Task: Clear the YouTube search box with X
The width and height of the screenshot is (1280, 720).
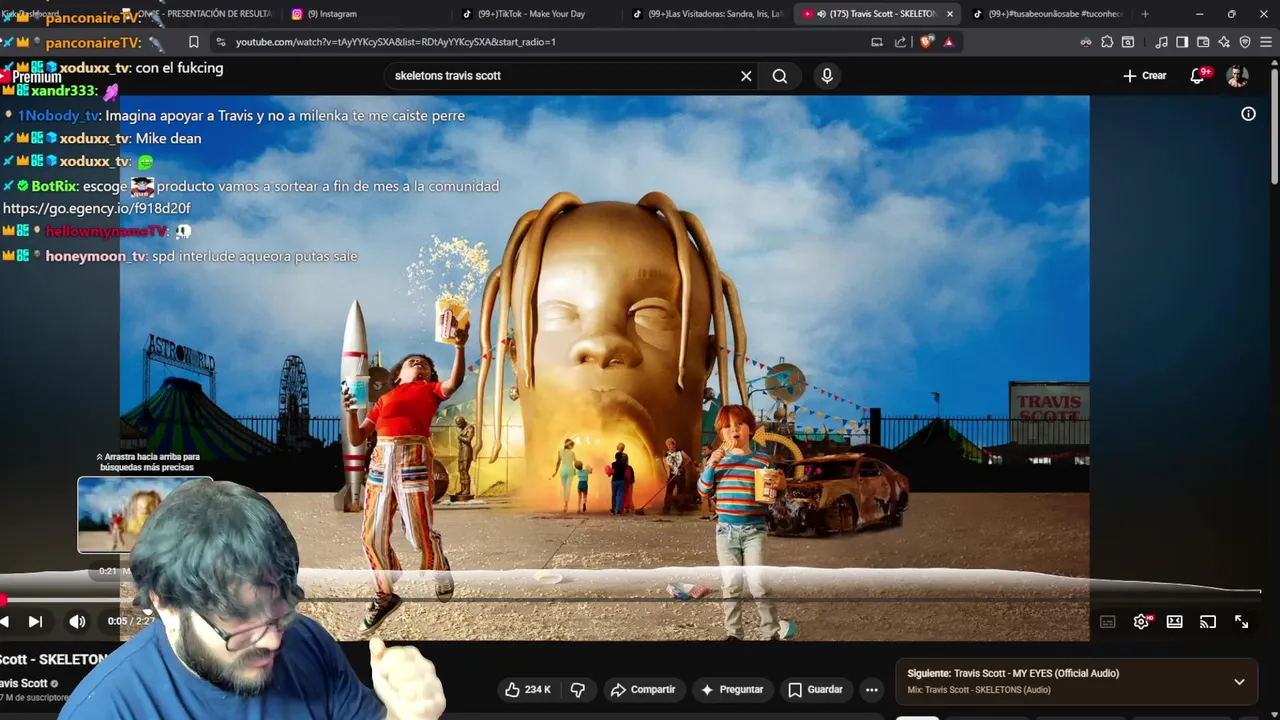Action: pos(746,76)
